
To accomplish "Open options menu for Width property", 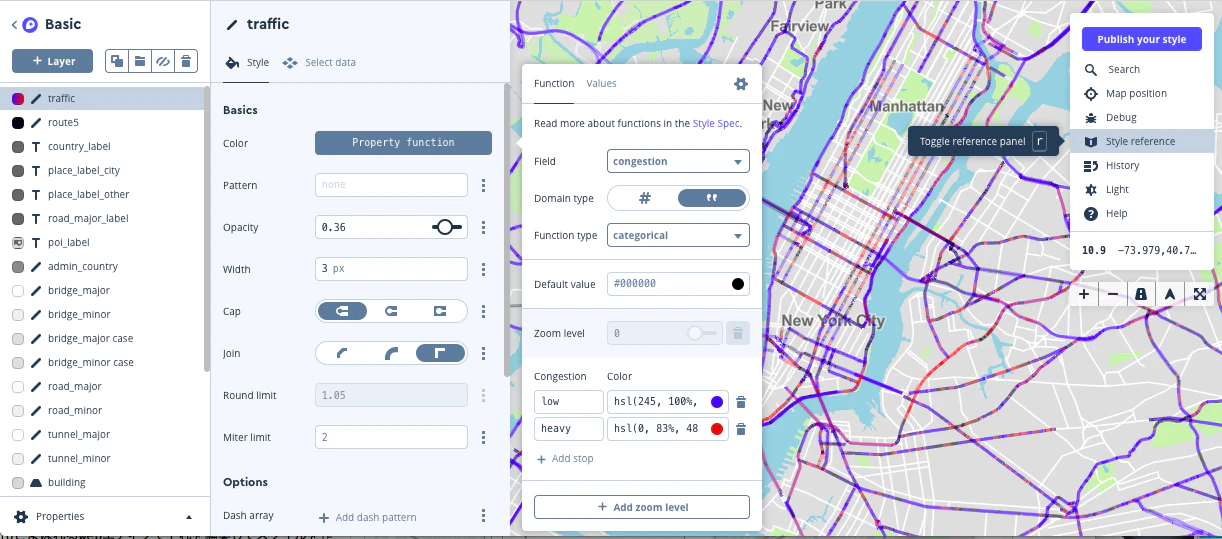I will click(483, 269).
